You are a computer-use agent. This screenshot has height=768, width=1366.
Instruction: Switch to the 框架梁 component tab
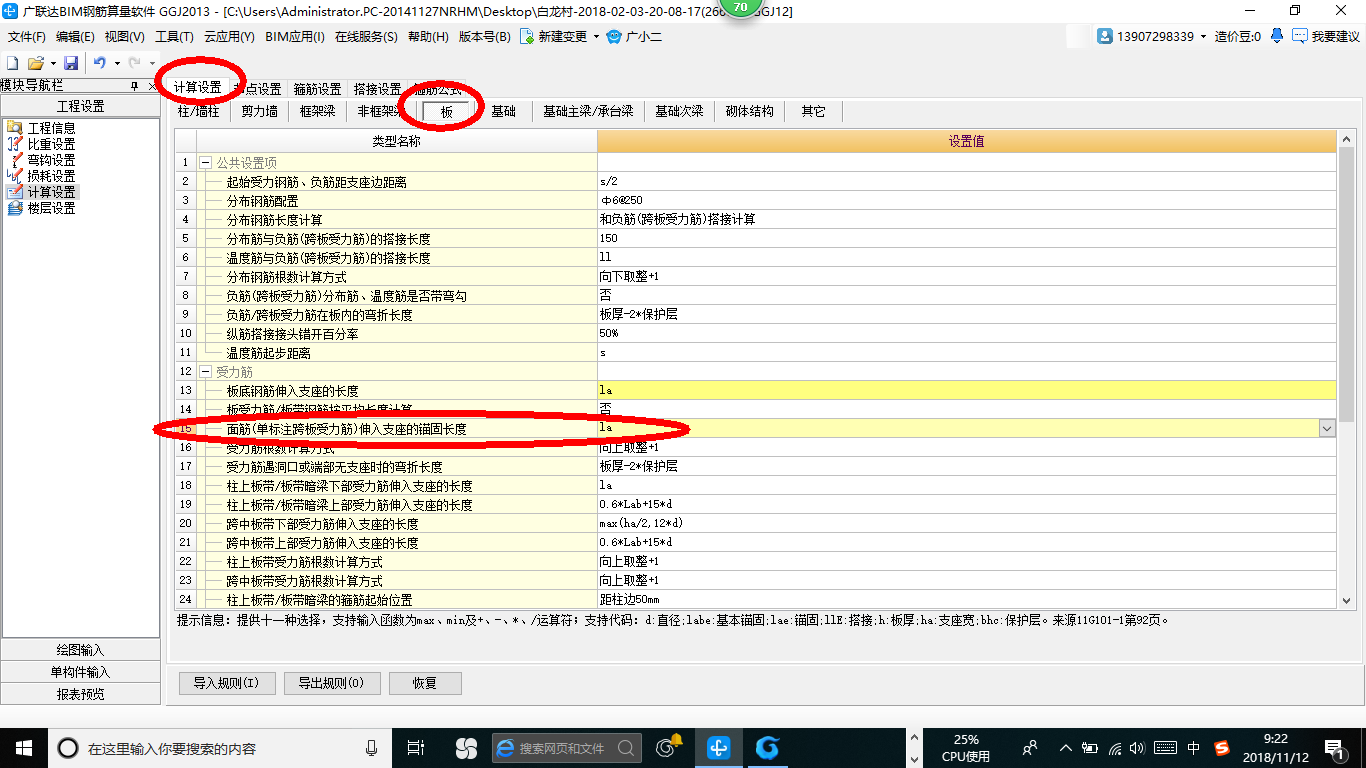[x=318, y=111]
